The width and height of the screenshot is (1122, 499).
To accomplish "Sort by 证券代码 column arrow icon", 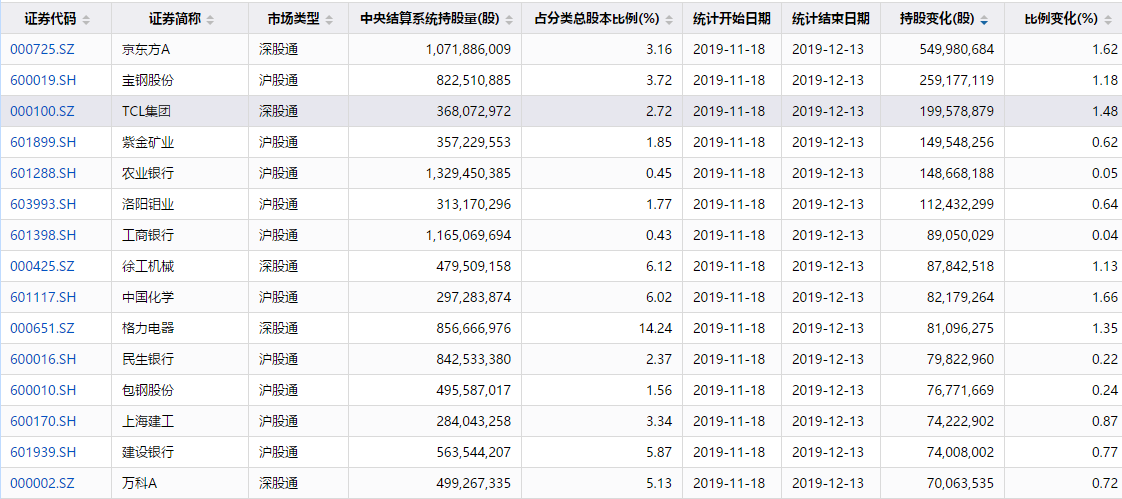I will [87, 20].
